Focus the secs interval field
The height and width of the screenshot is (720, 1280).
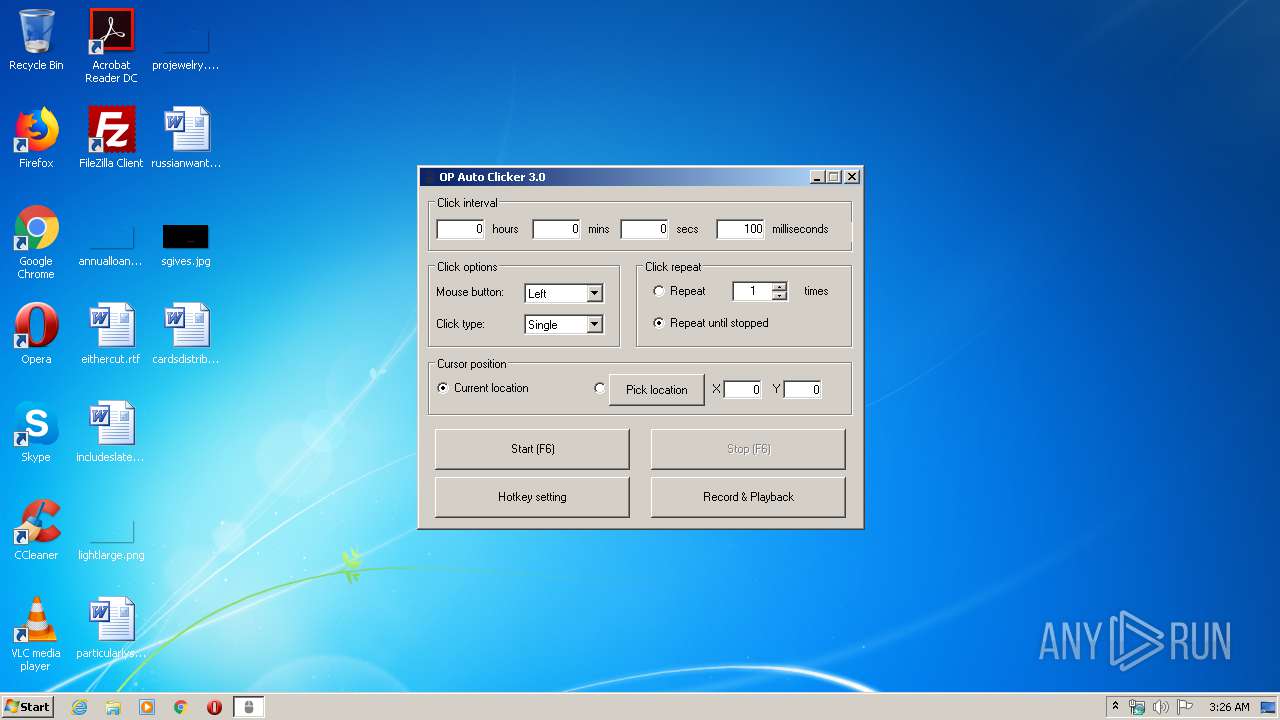[x=645, y=229]
